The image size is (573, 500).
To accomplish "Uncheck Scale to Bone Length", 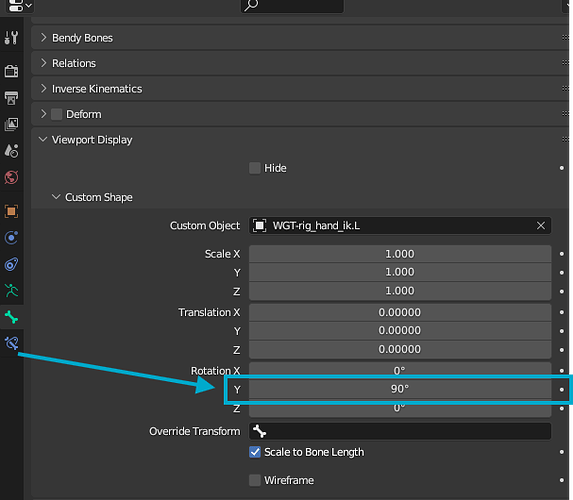I will pyautogui.click(x=255, y=452).
